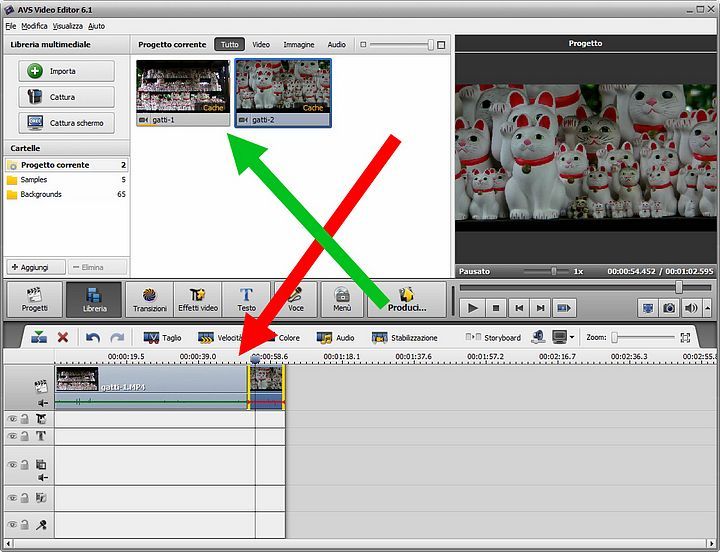Lock the voice microphone track
The height and width of the screenshot is (552, 720).
[x=25, y=524]
